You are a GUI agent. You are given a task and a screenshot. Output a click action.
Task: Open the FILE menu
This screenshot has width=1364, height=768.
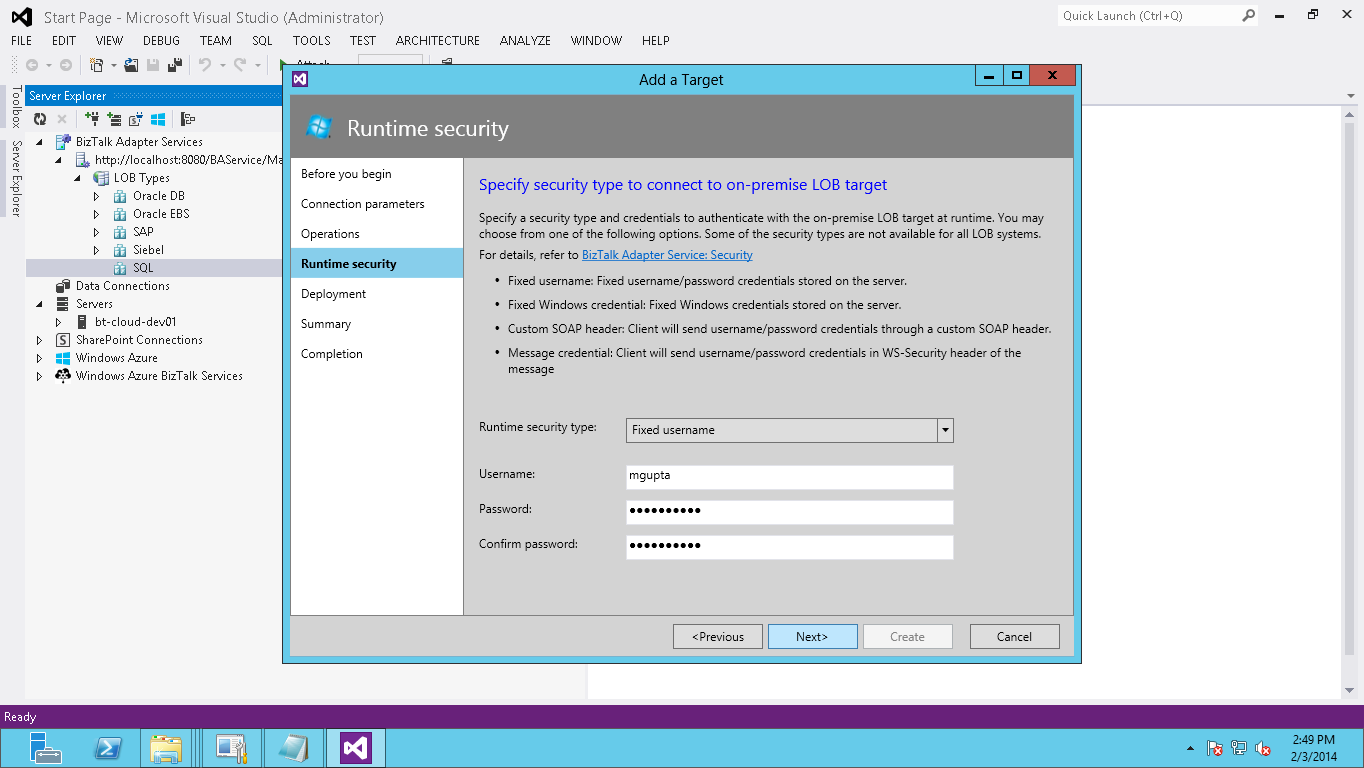(21, 41)
